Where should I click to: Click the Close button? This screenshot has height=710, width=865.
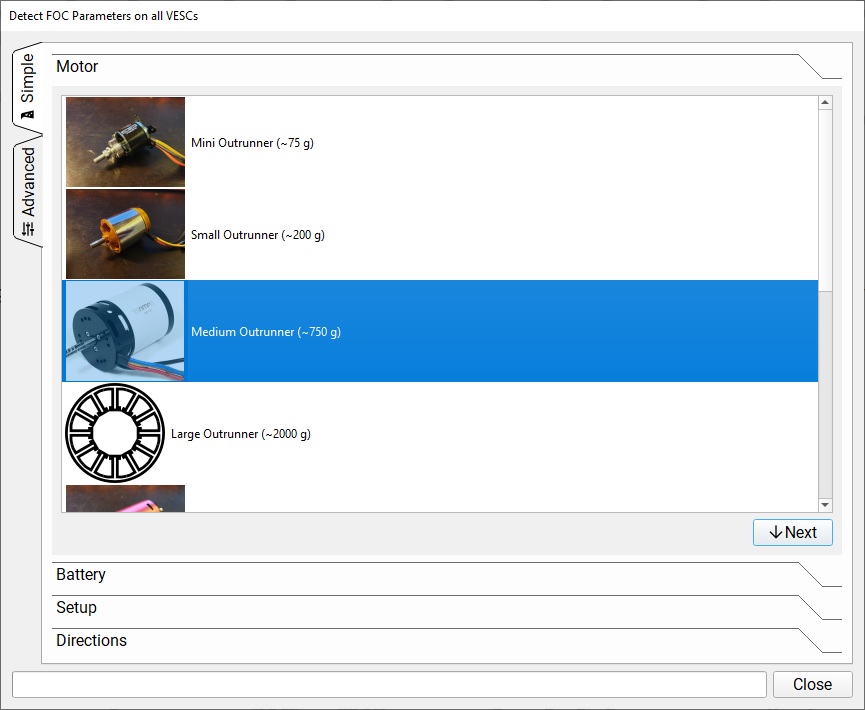click(812, 685)
